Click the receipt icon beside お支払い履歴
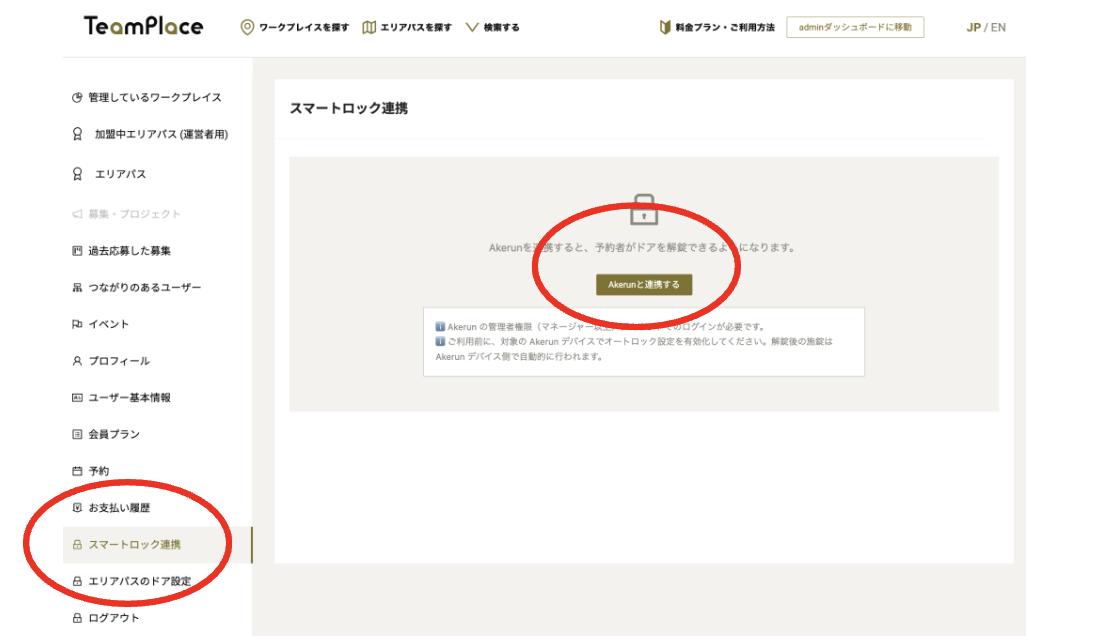The height and width of the screenshot is (644, 1108). click(77, 508)
